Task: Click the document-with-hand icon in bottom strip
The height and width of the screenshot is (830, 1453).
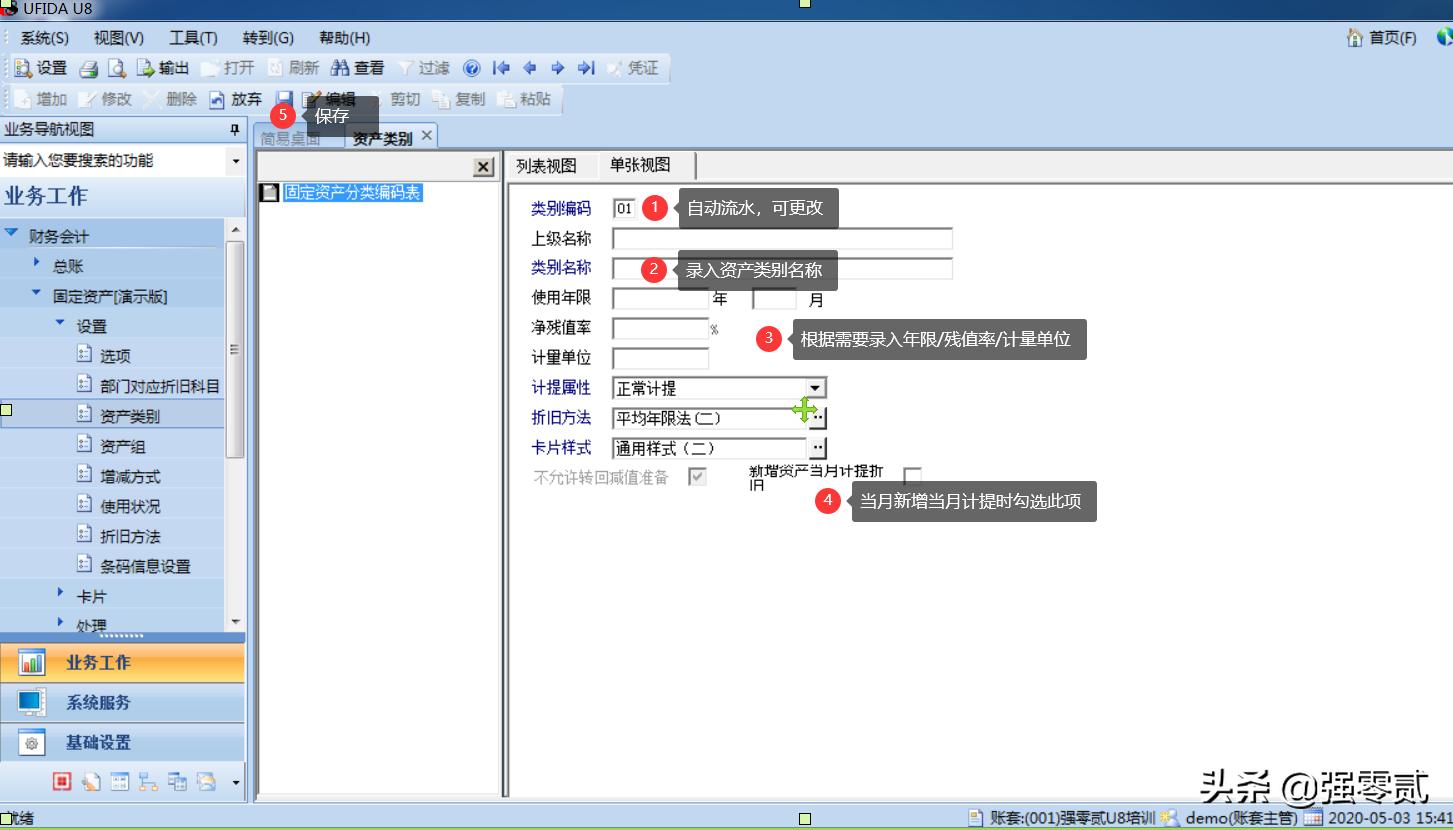Action: (x=91, y=782)
